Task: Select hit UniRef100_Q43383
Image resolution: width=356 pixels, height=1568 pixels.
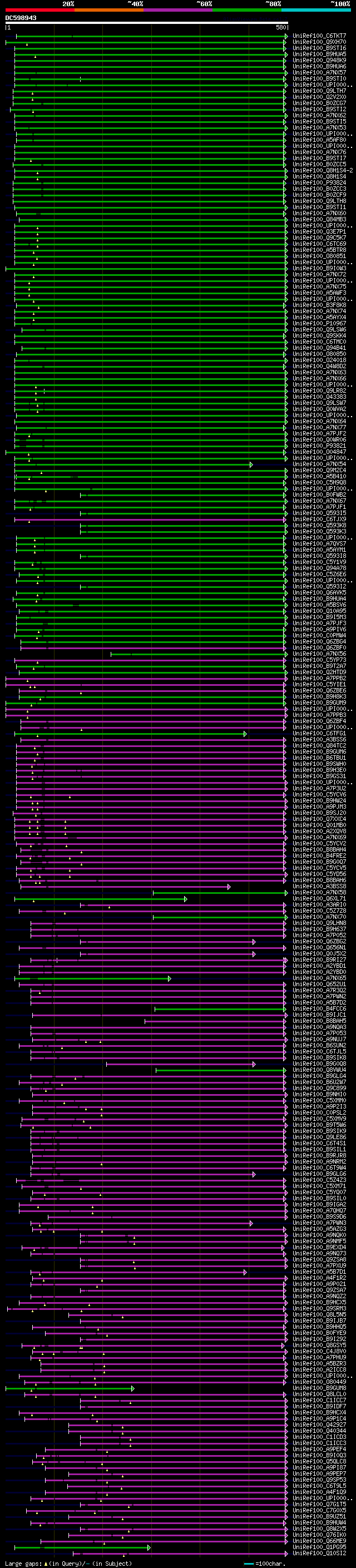Action: [x=319, y=398]
